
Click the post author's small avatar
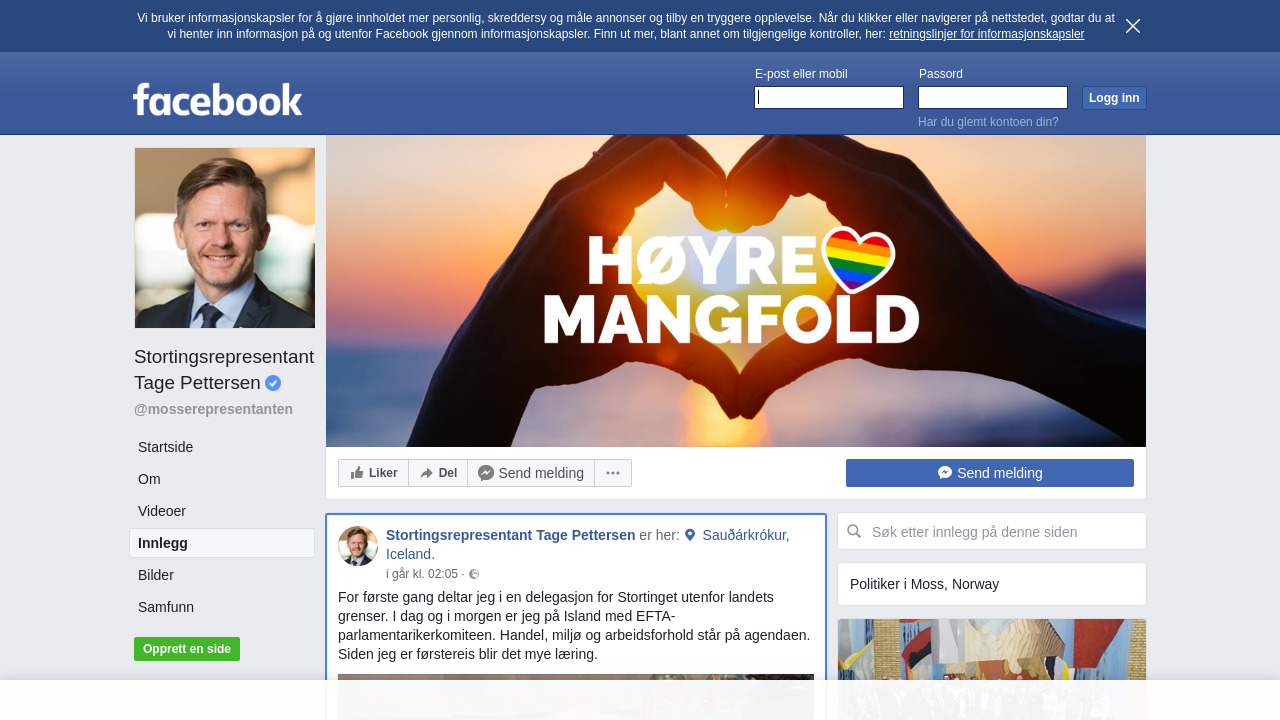[358, 546]
